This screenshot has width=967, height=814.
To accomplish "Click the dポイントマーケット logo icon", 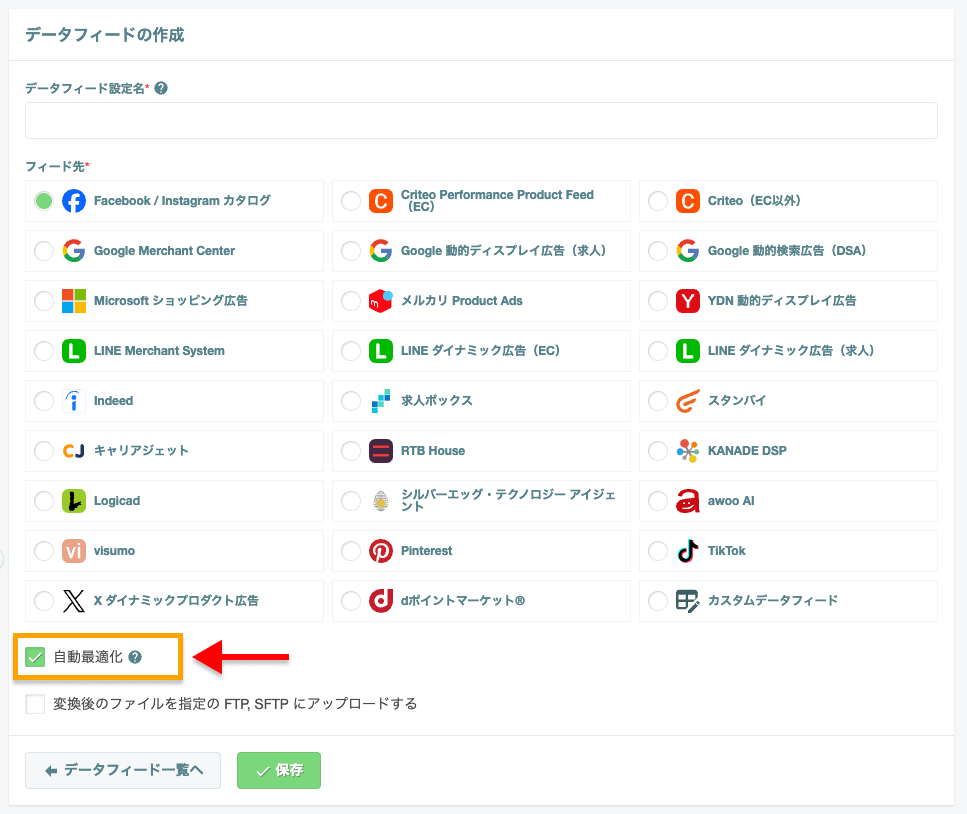I will click(x=381, y=601).
